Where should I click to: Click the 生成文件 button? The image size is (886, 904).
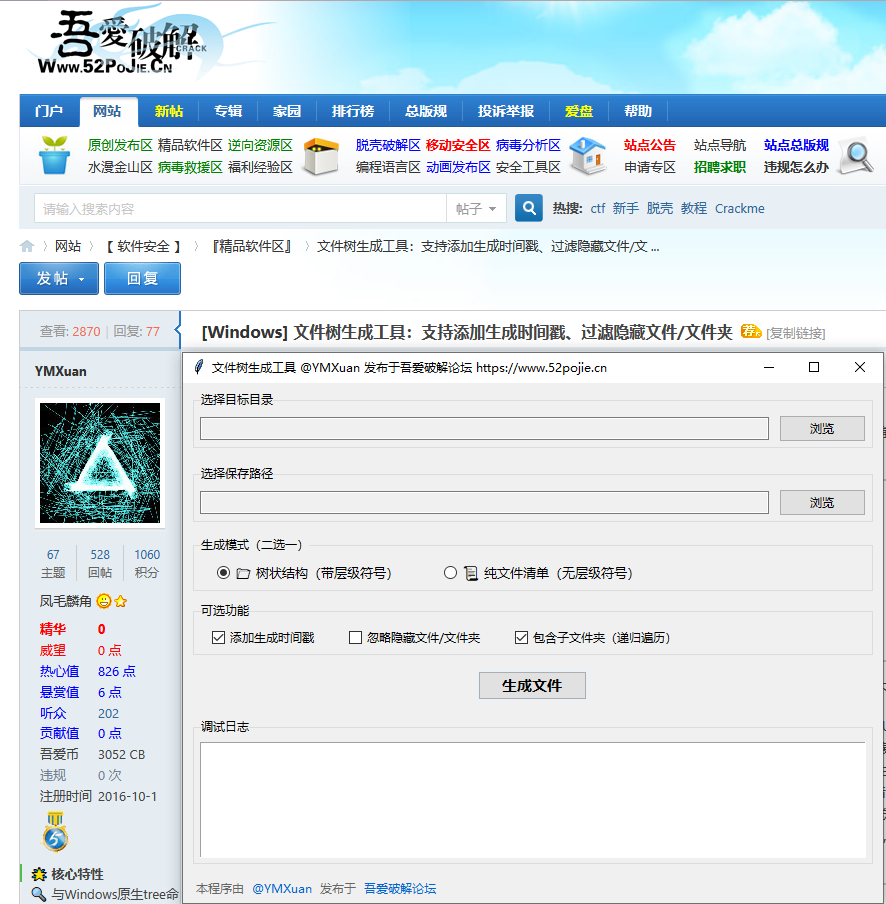[x=532, y=685]
